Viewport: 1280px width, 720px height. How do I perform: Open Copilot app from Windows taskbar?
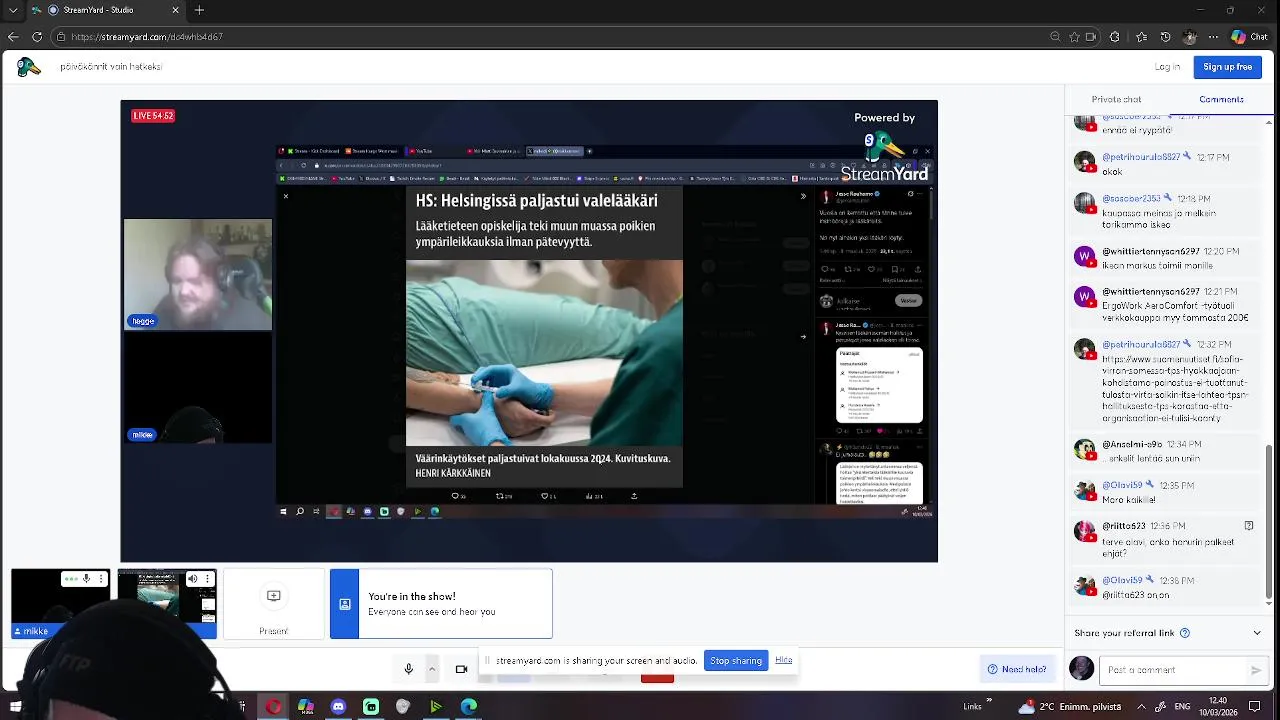point(306,707)
